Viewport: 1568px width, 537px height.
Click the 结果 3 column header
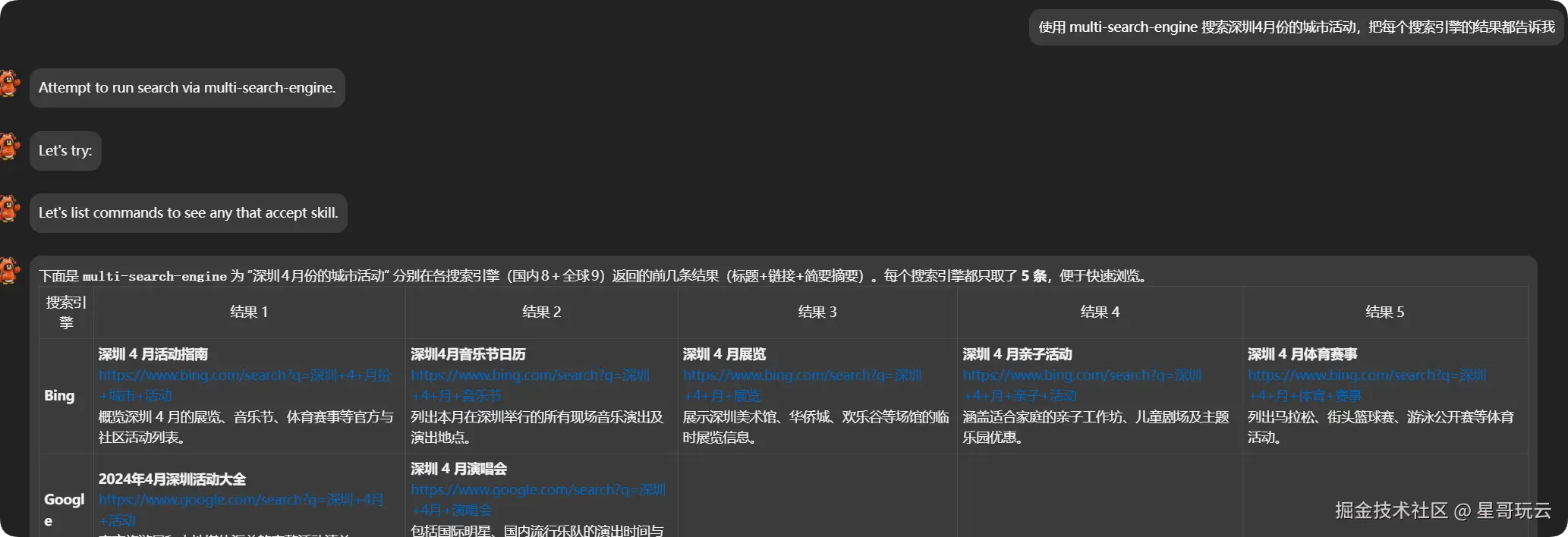point(817,312)
